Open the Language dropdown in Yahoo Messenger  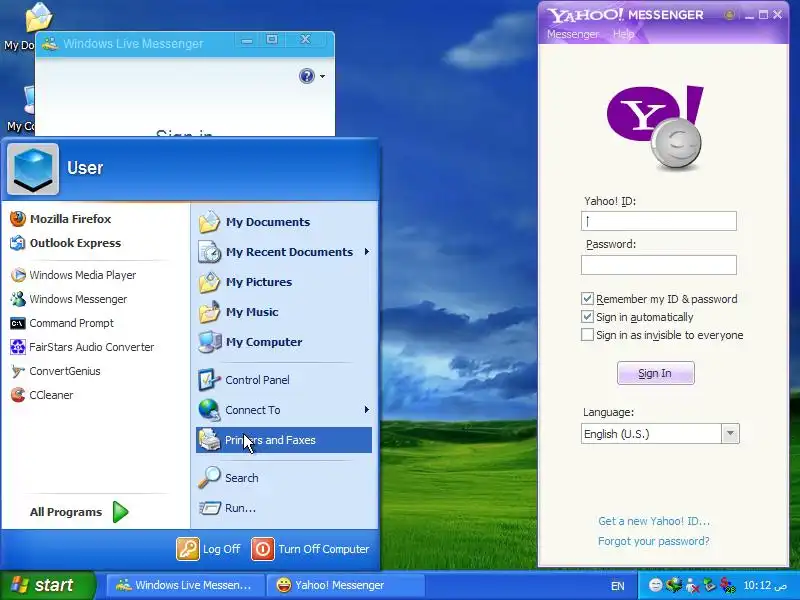pos(730,434)
